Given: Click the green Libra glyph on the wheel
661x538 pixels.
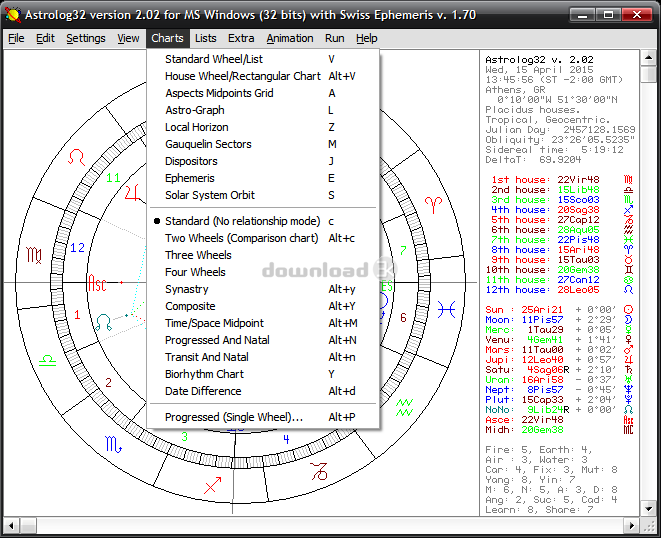Looking at the screenshot, I should coord(47,360).
